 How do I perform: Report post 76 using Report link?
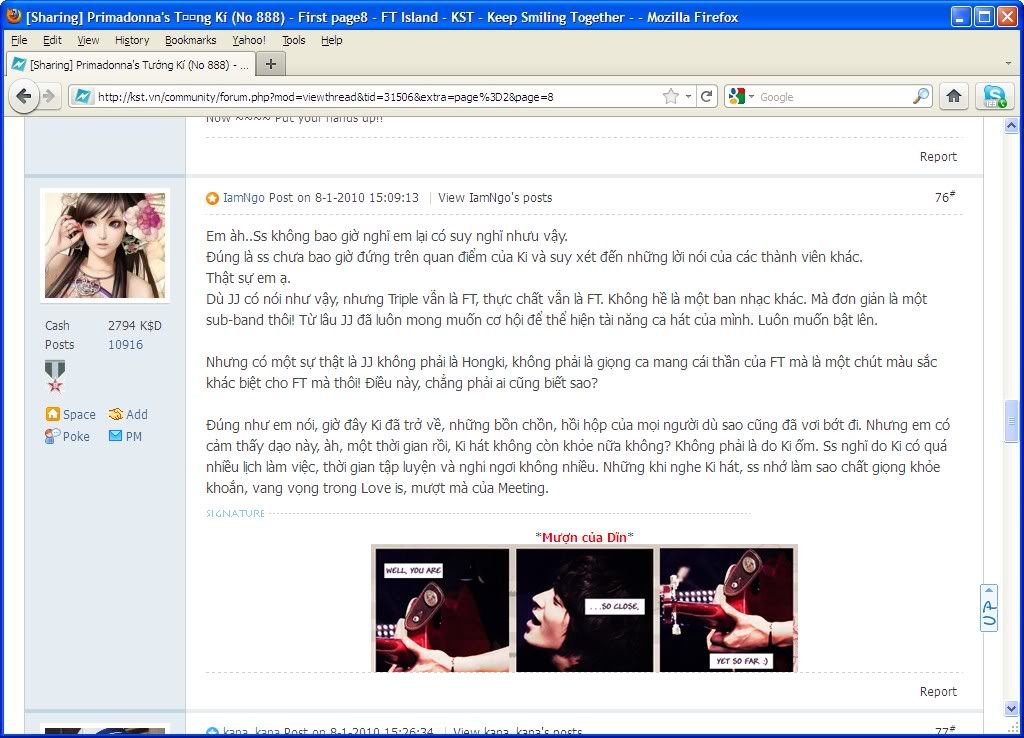pyautogui.click(x=938, y=692)
